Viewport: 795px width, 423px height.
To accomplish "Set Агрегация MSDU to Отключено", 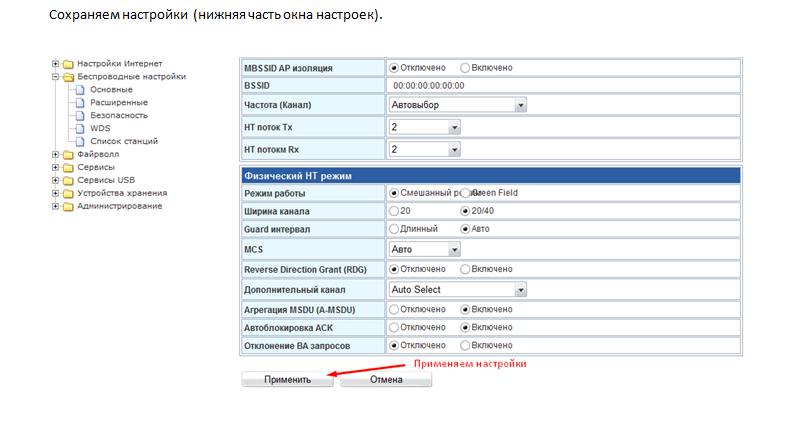I will (393, 310).
